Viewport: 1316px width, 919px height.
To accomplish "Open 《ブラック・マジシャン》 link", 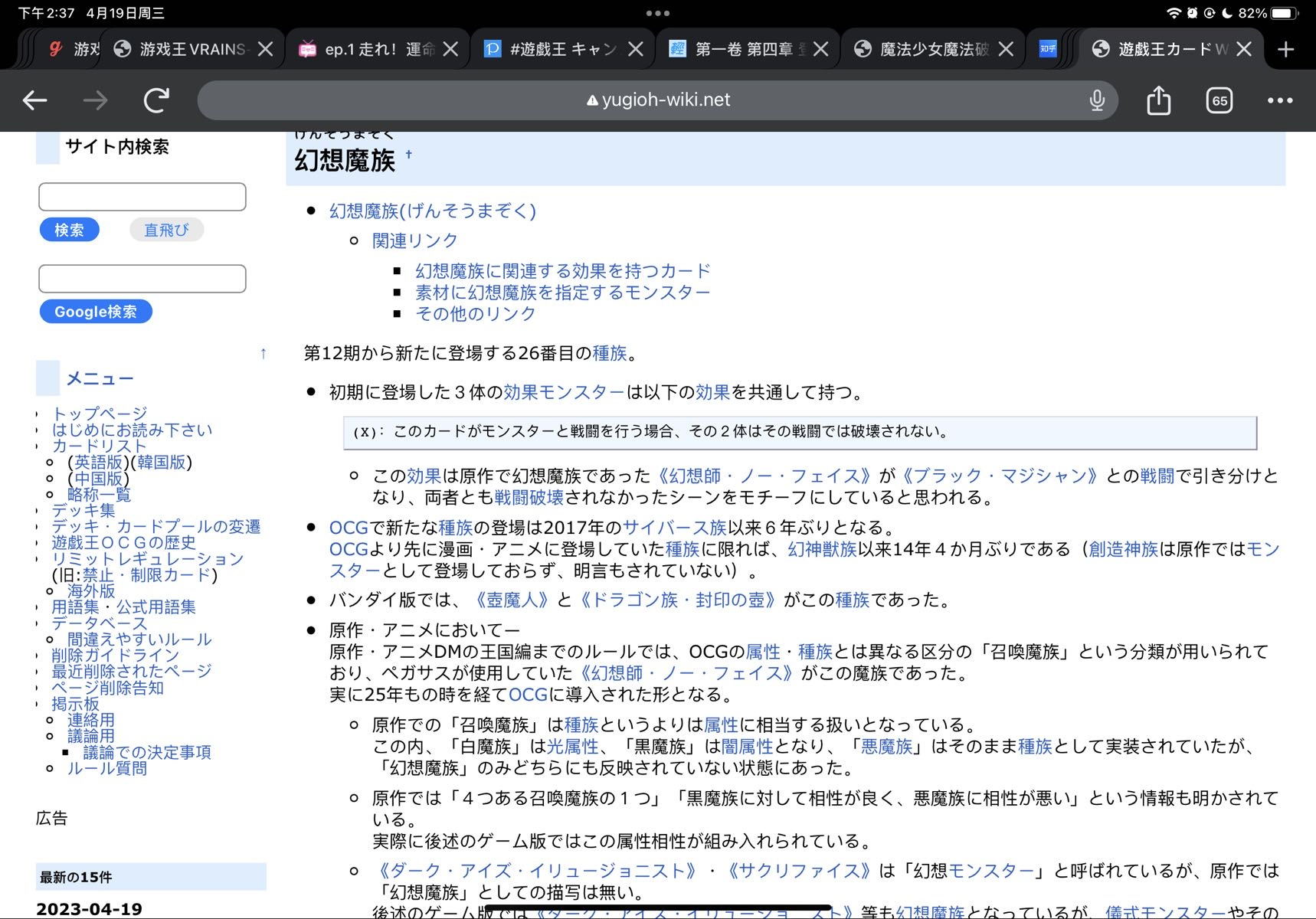I will 1000,476.
